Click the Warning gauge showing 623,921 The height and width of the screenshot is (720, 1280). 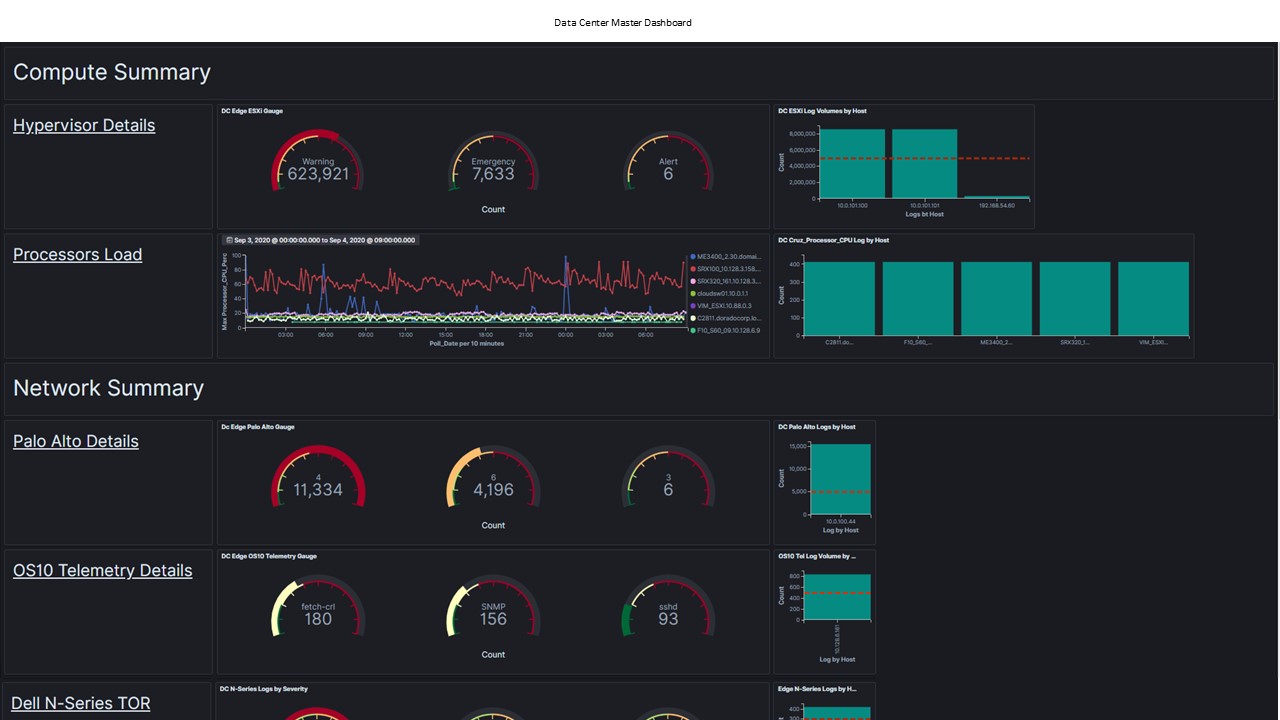[317, 165]
